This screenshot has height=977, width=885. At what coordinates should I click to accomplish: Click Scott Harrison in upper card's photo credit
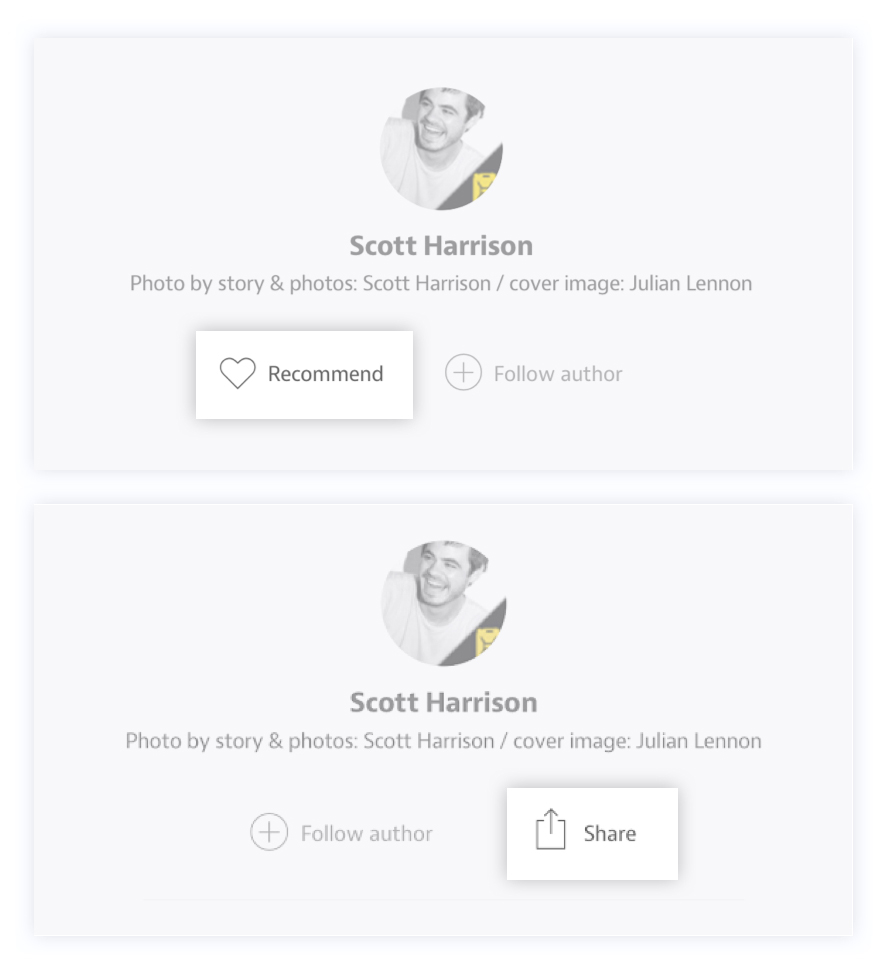[426, 283]
